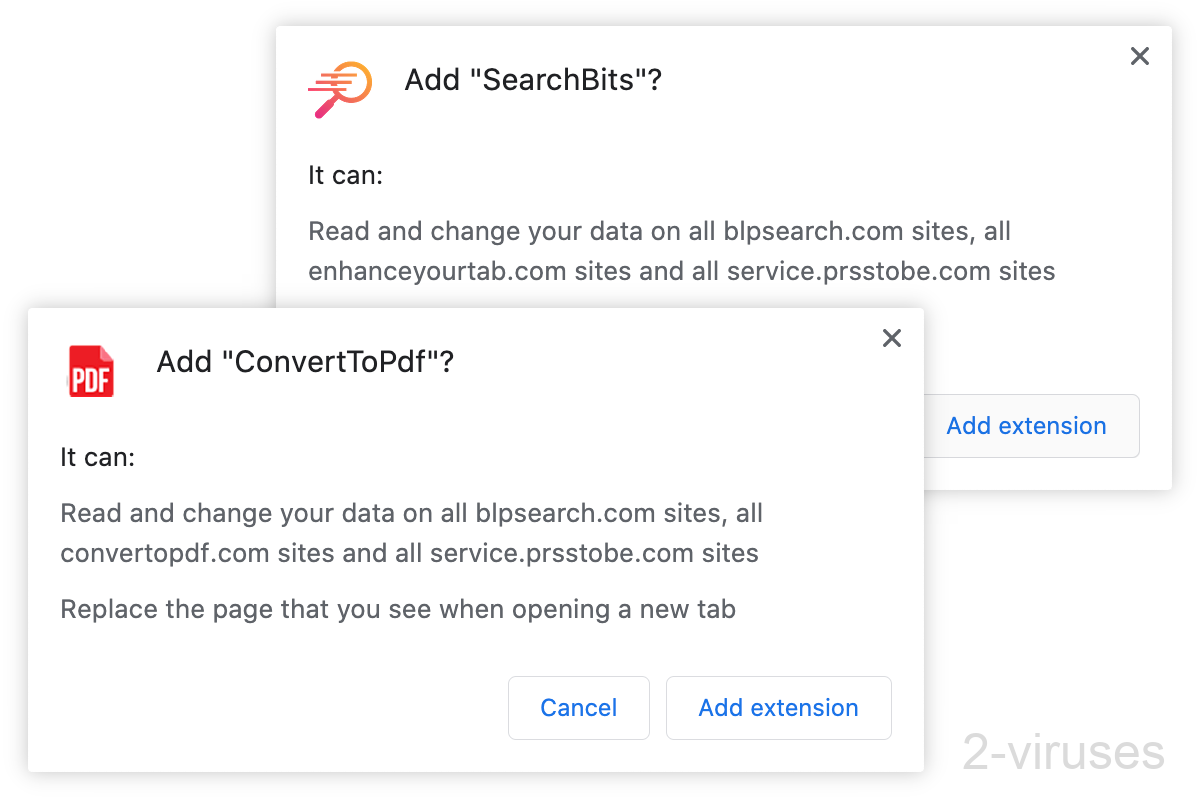Select the title Add "ConvertToPdf"?
This screenshot has height=800, width=1200.
304,362
